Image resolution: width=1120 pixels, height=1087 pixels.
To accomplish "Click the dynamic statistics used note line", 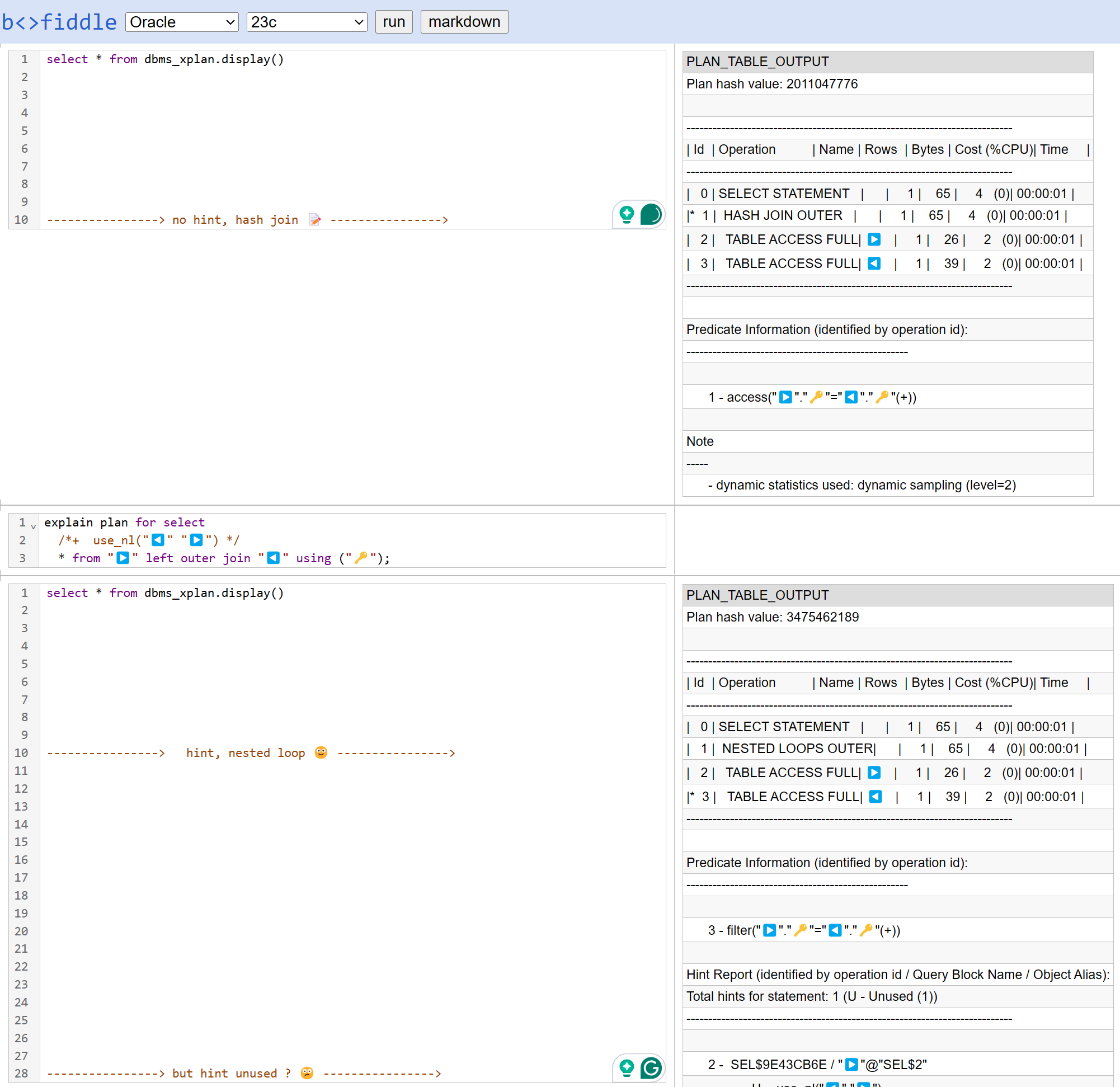I will click(x=887, y=485).
